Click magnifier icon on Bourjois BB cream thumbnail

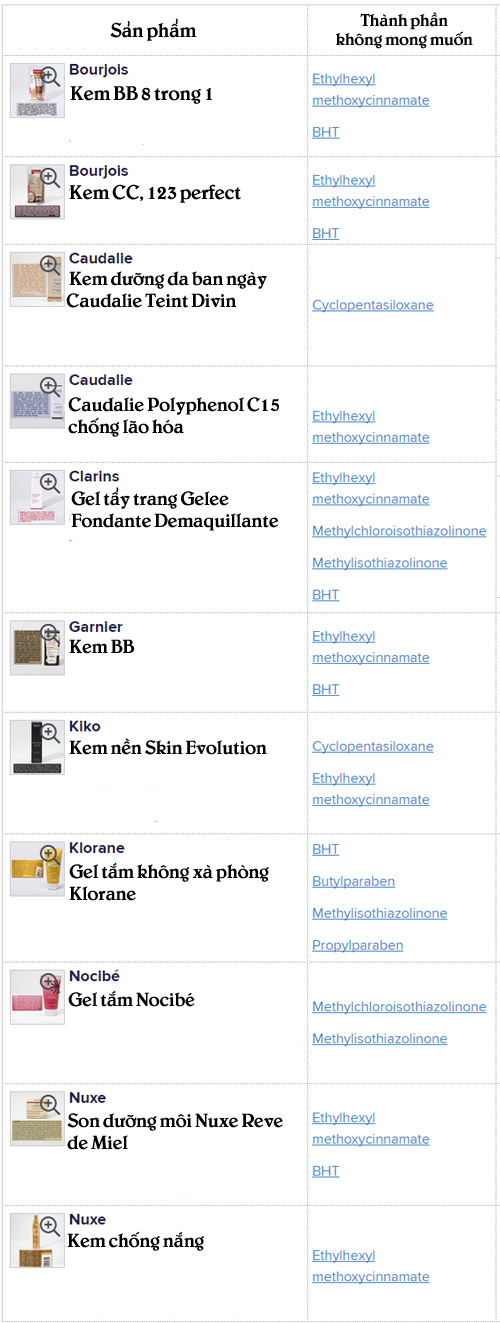tap(49, 76)
